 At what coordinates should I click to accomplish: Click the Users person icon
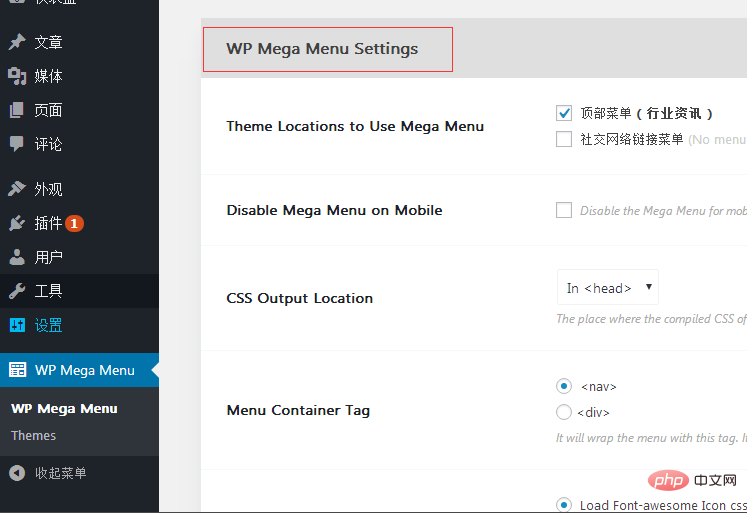pyautogui.click(x=17, y=257)
